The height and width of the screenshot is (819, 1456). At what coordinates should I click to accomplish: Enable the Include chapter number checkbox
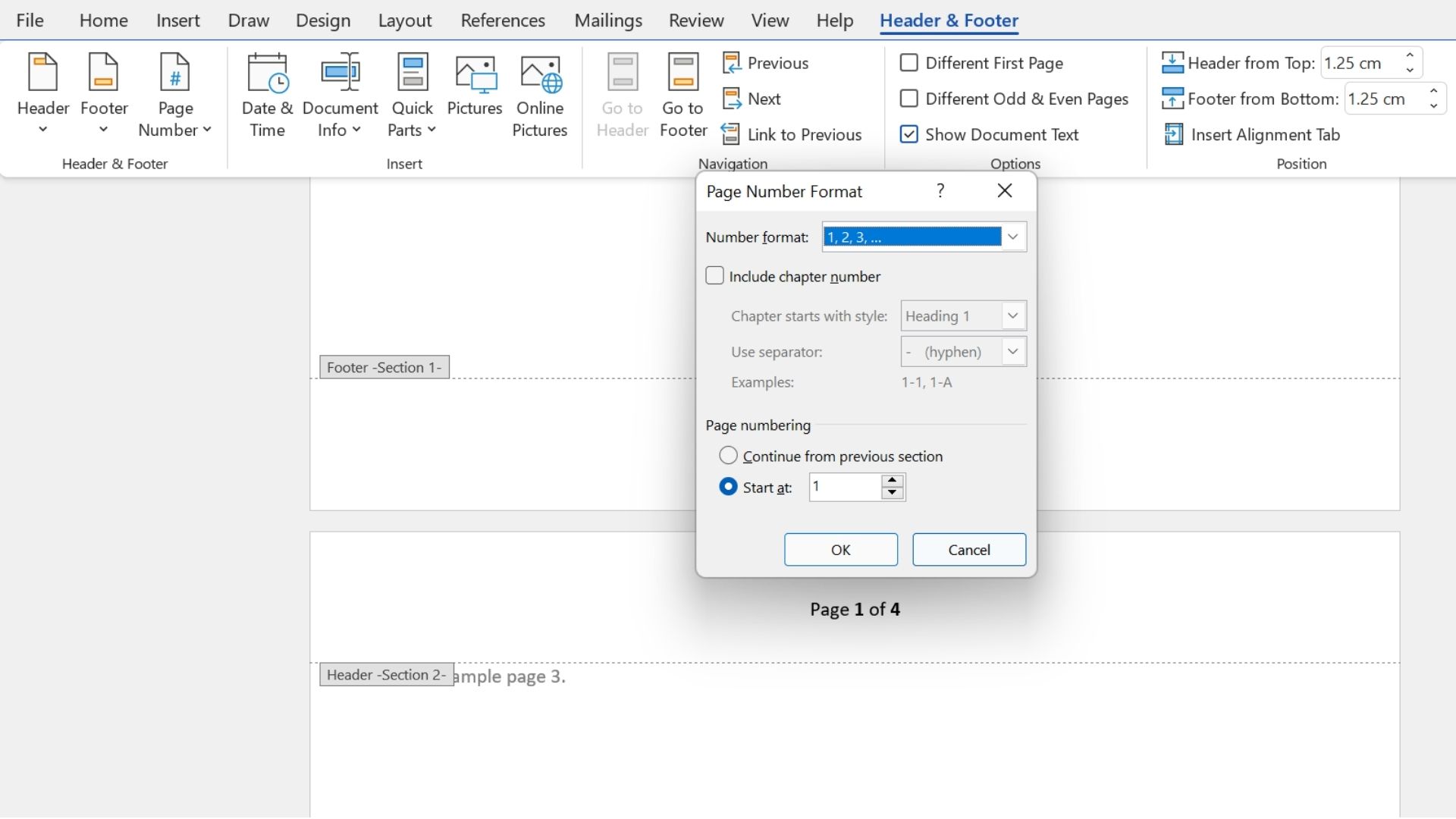coord(714,276)
